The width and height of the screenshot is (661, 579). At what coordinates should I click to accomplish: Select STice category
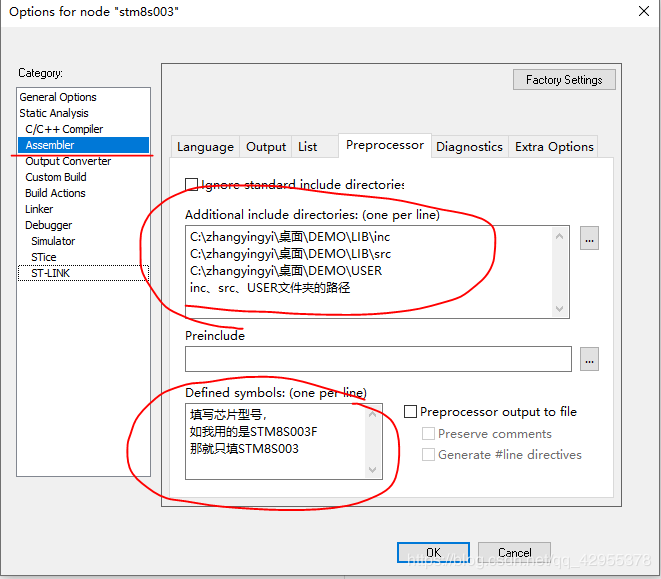tap(43, 257)
